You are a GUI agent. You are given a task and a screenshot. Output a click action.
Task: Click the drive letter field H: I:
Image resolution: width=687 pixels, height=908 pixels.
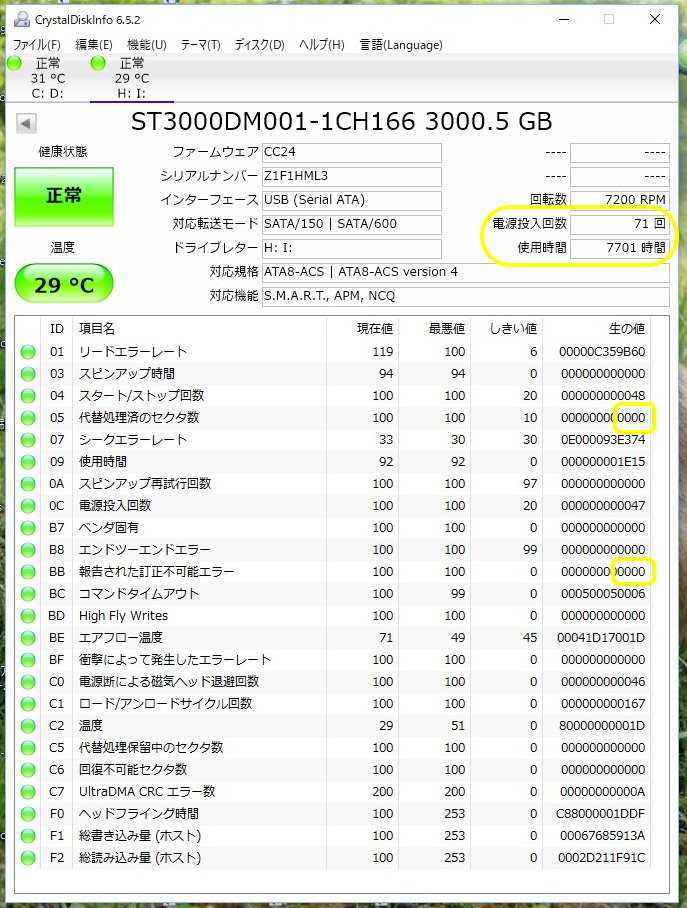click(x=352, y=248)
